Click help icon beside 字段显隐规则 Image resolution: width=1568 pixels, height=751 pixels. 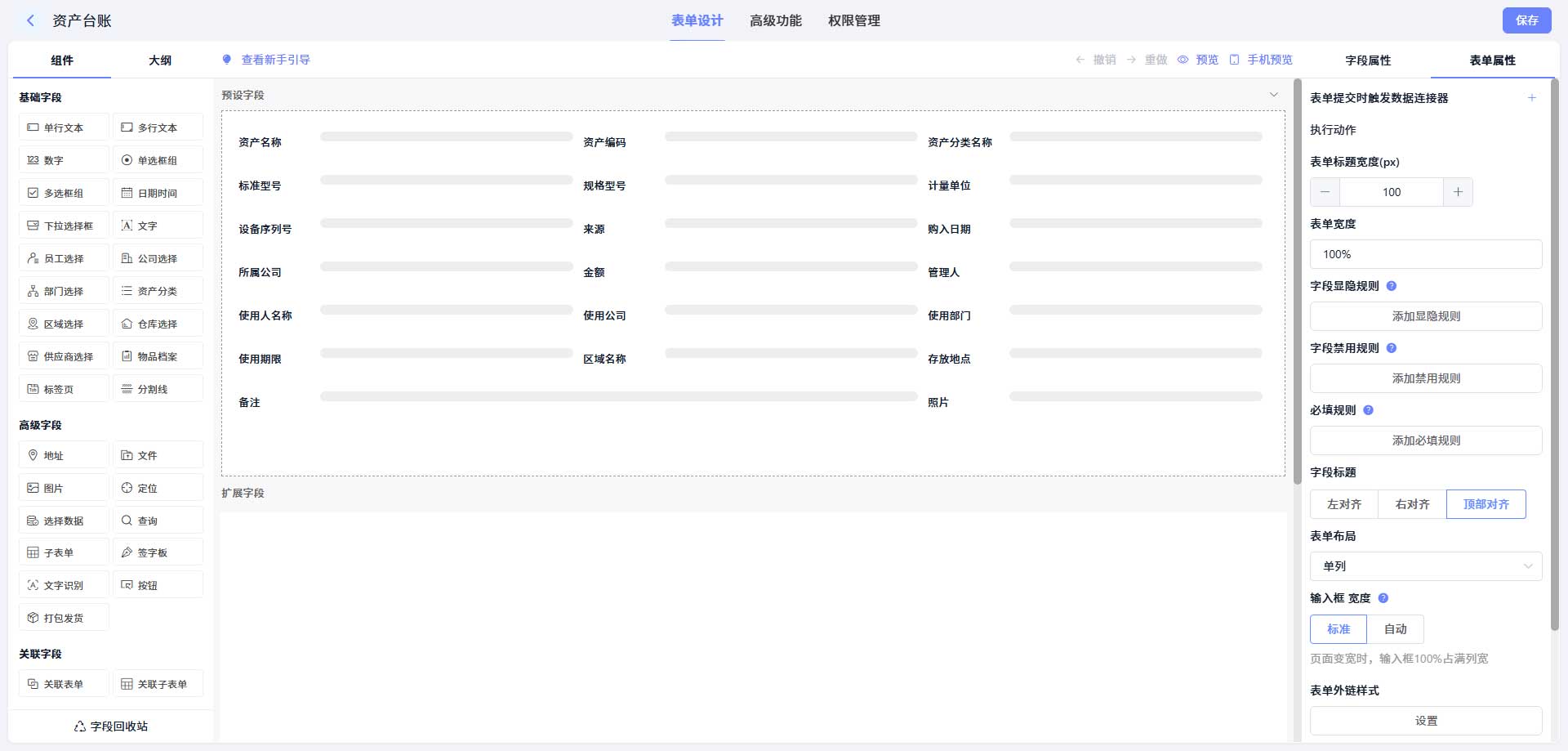[x=1392, y=286]
